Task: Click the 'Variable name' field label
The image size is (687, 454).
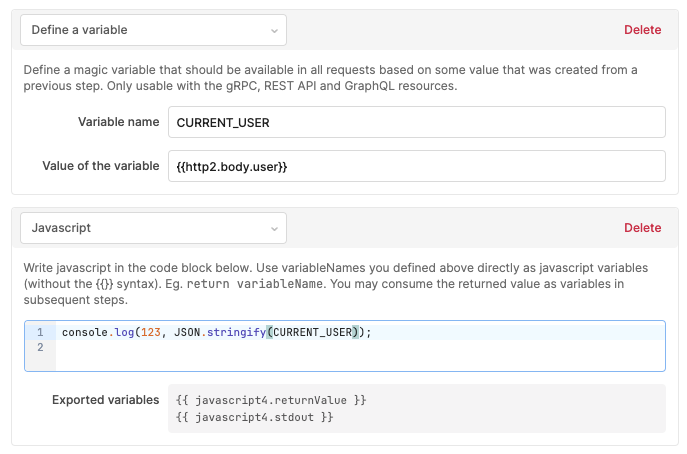Action: 119,122
